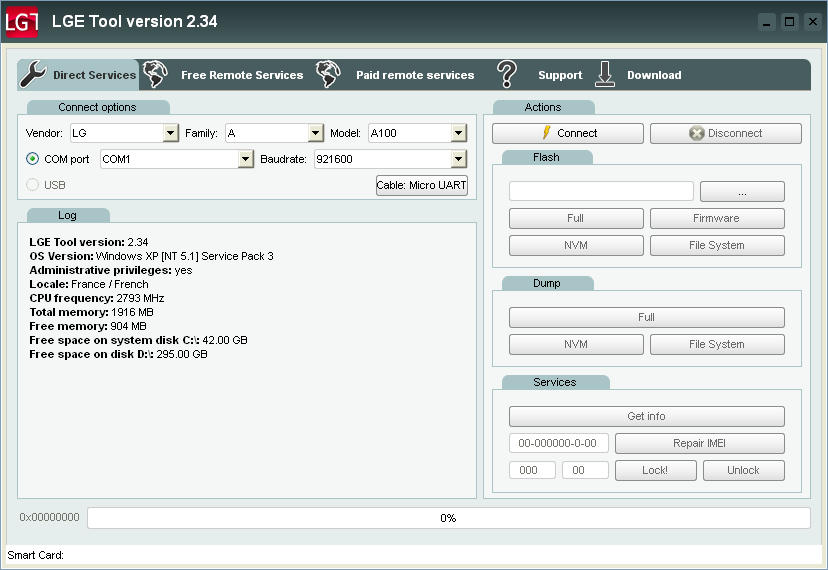Click 'Free space on disk D:\' log line
Screen dimensions: 828x570
click(x=118, y=354)
